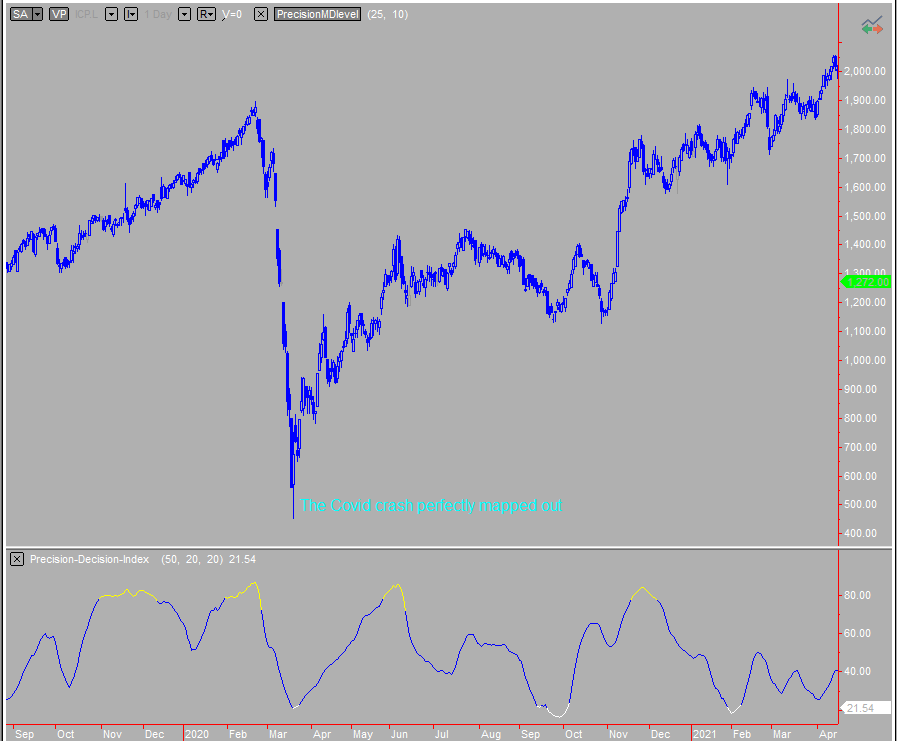Click the SA toolbar button
The height and width of the screenshot is (741, 897).
tap(19, 15)
